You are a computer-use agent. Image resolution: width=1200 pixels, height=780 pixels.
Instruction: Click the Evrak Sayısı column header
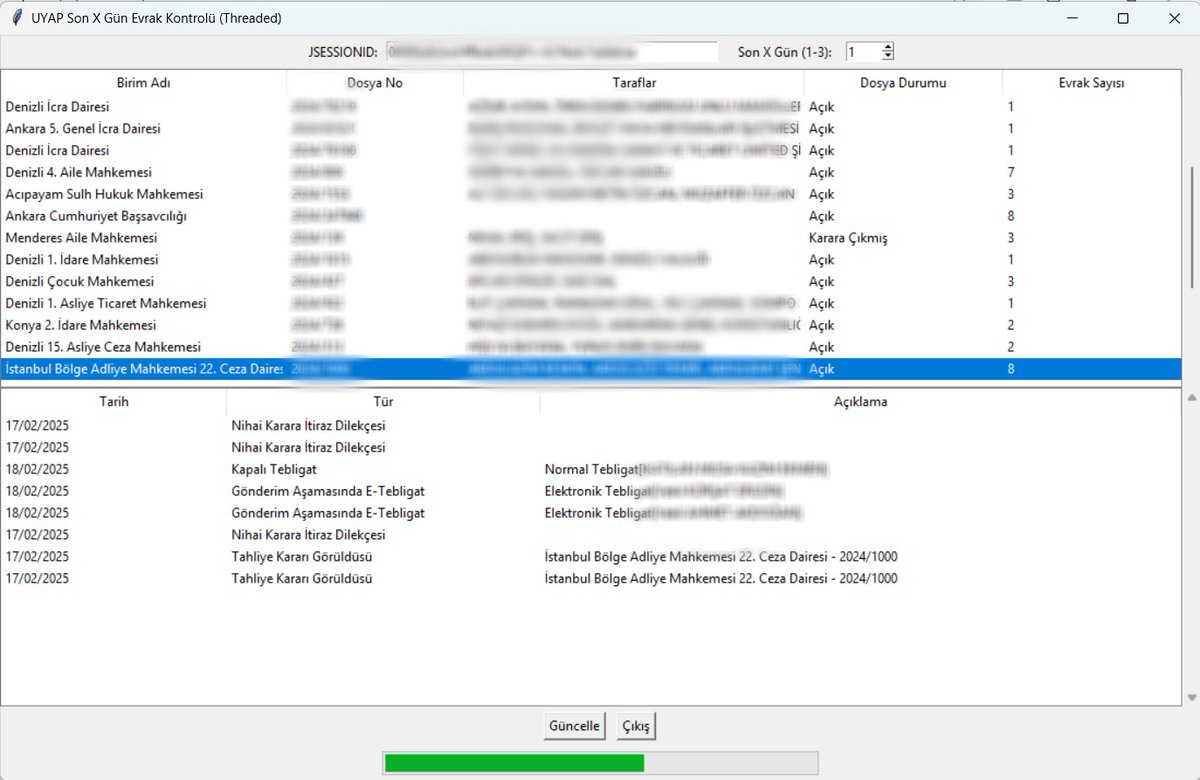[x=1091, y=83]
